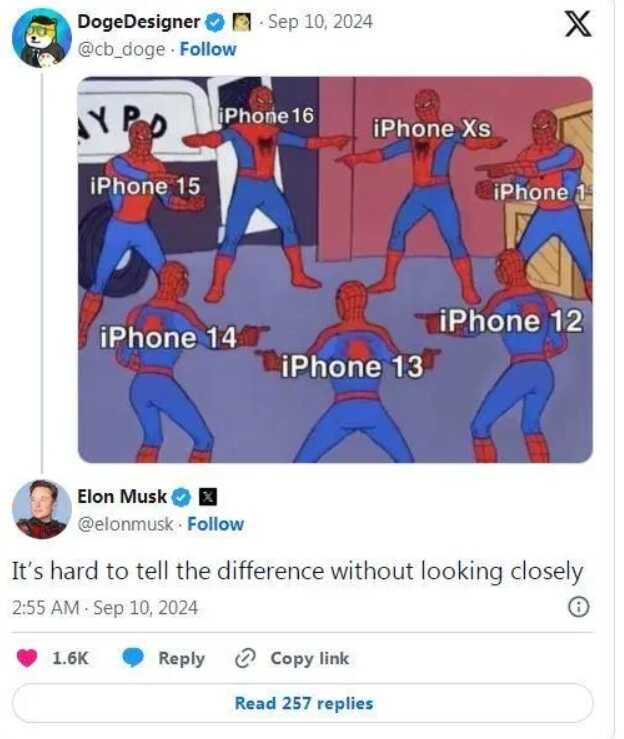Click the @elonmusk handle
Viewport: 624px width, 739px height.
tap(125, 524)
